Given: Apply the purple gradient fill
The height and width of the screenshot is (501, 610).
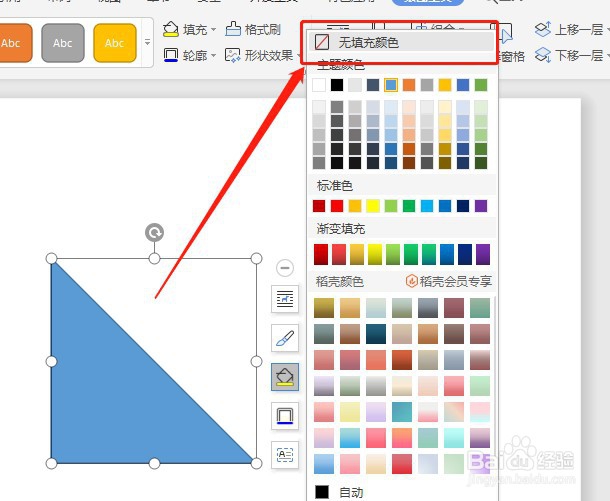Looking at the screenshot, I should pyautogui.click(x=483, y=254).
